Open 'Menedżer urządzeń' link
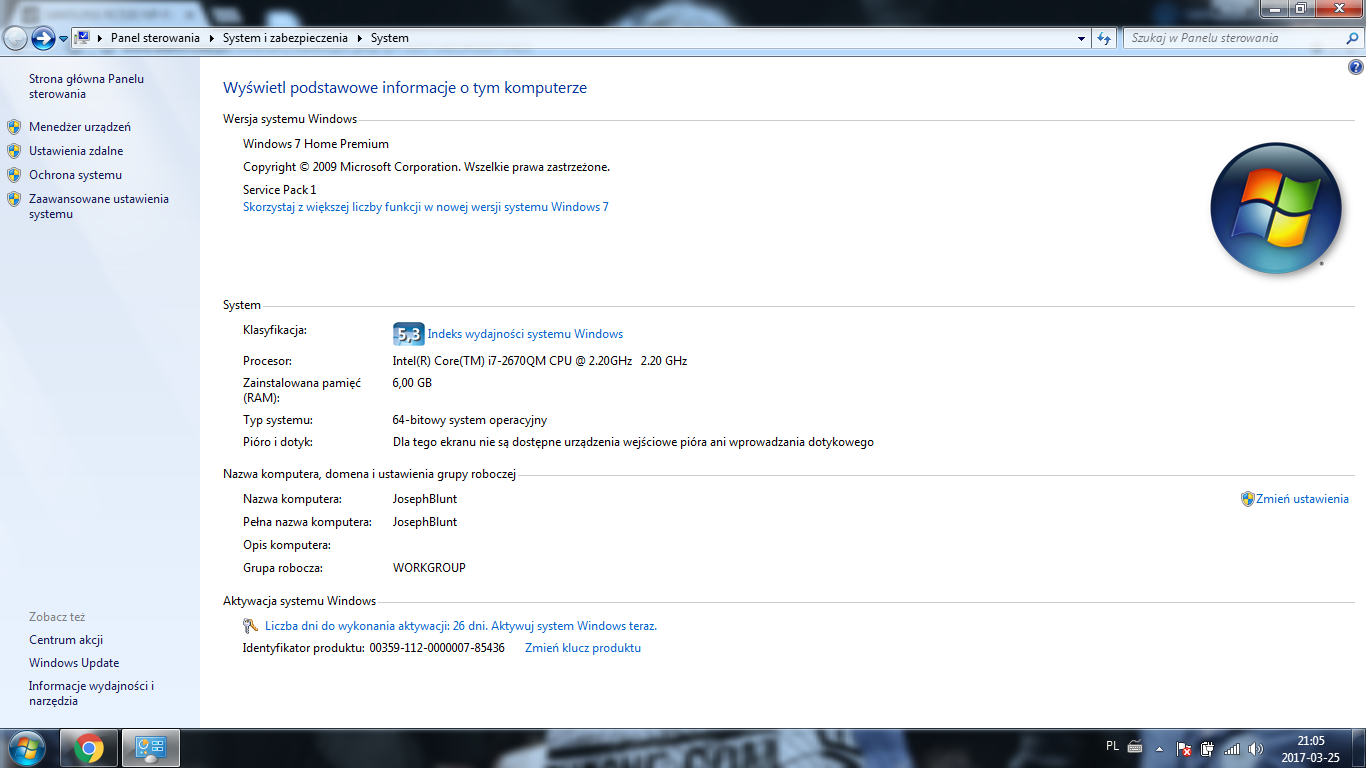The height and width of the screenshot is (768, 1366). (80, 127)
